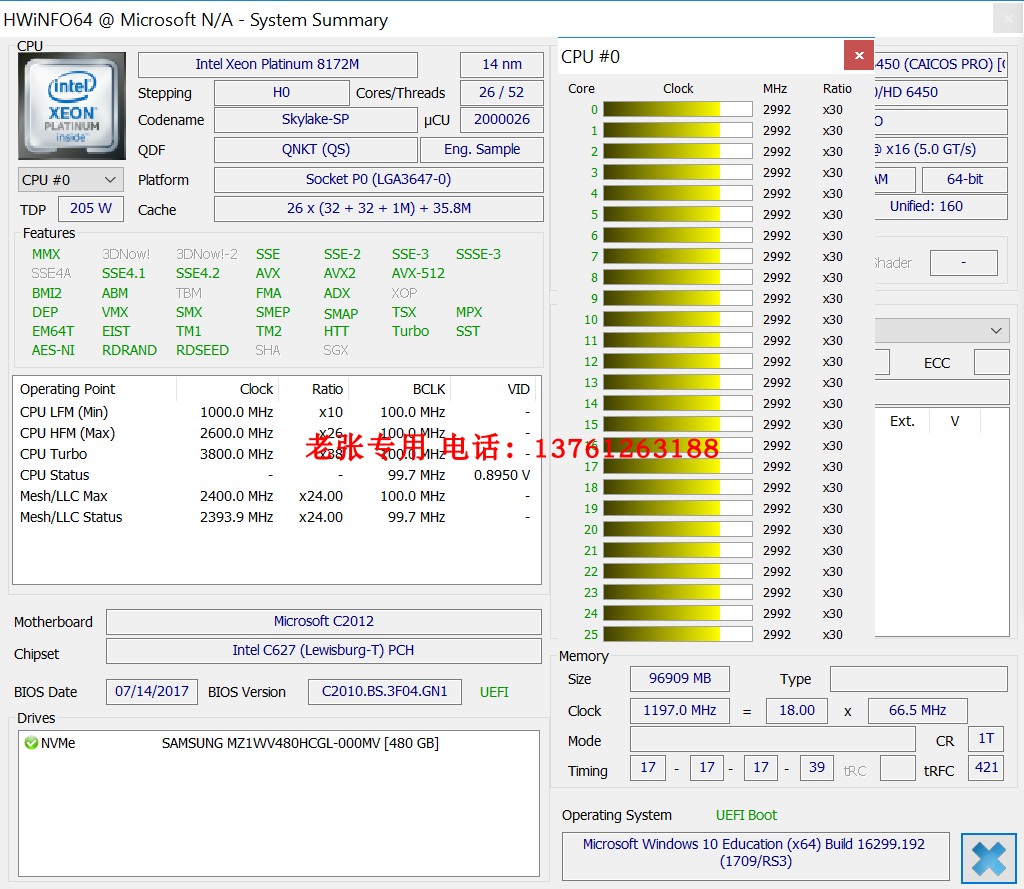The height and width of the screenshot is (889, 1024).
Task: Click the cache 26 x (32 + 32 + 1M) field
Action: 379,208
